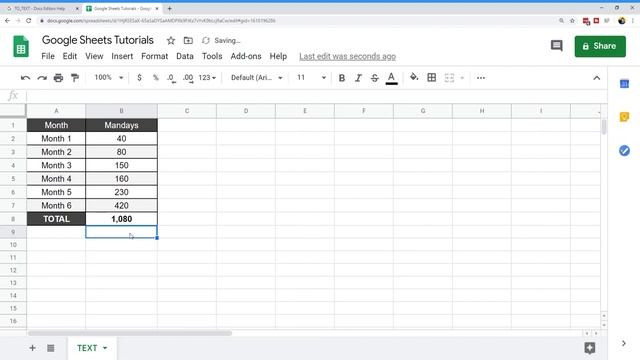
Task: Open the zoom 100% dropdown
Action: click(x=109, y=78)
